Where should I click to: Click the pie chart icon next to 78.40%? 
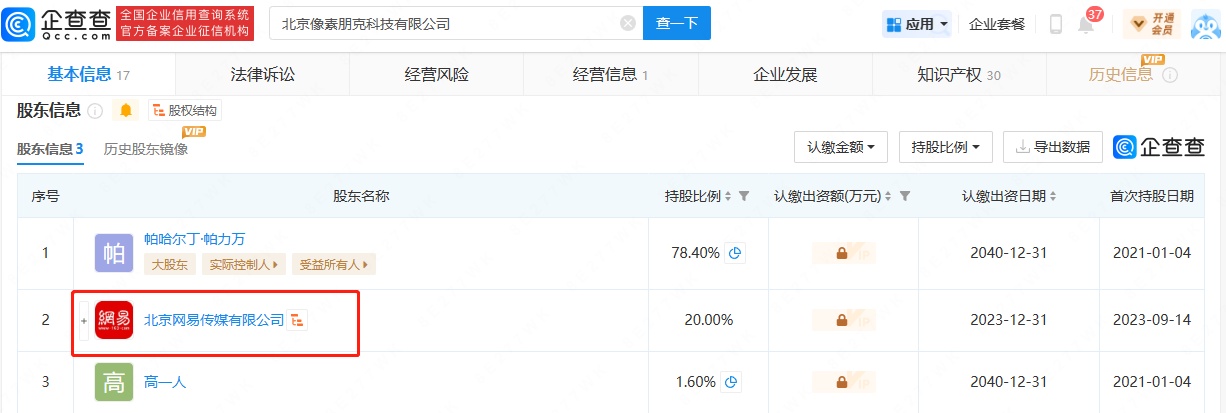click(736, 253)
